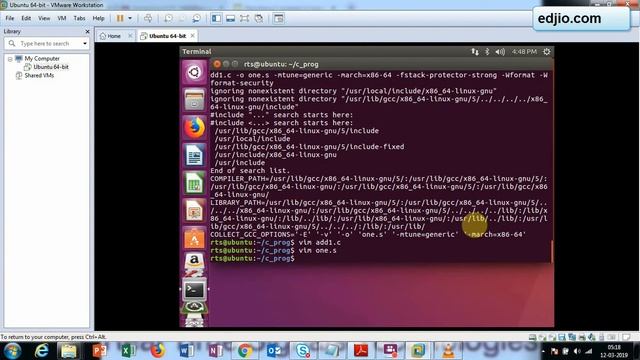Image resolution: width=640 pixels, height=360 pixels.
Task: Open LibreOffice Calc from the launcher
Action: 194,183
